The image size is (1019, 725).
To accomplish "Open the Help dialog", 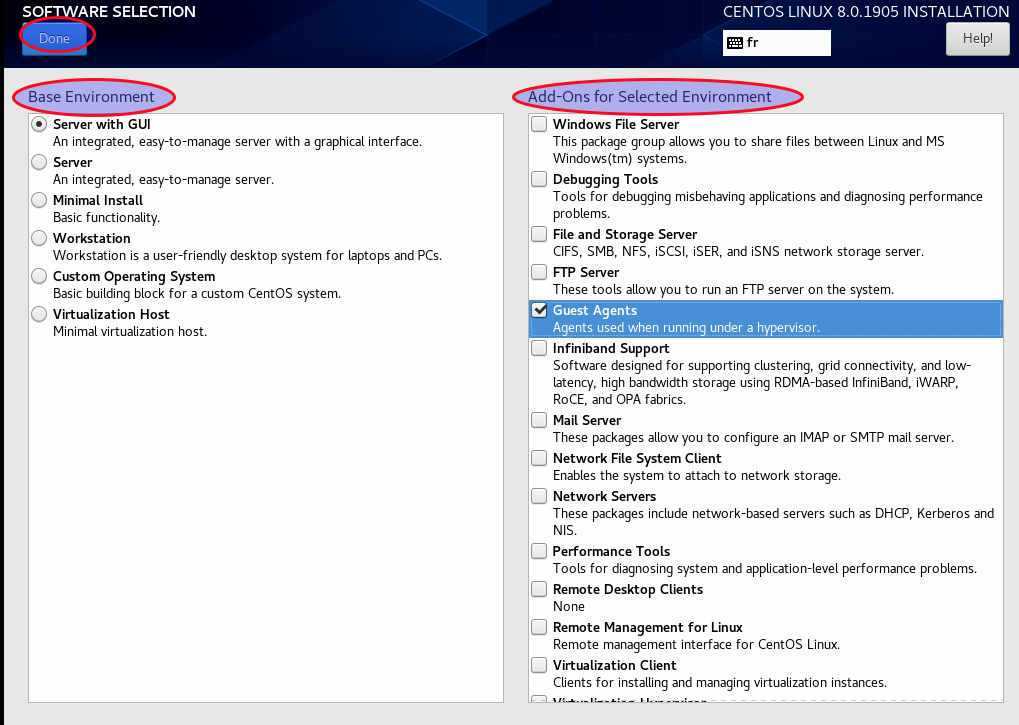I will [x=977, y=39].
